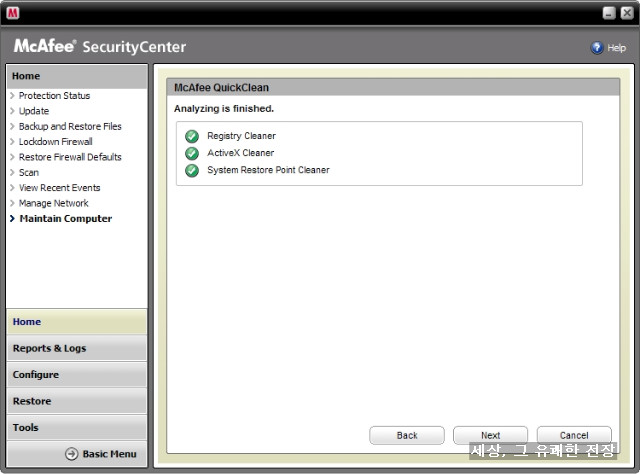Viewport: 640px width, 474px height.
Task: Click the ActiveX Cleaner label
Action: 240,153
